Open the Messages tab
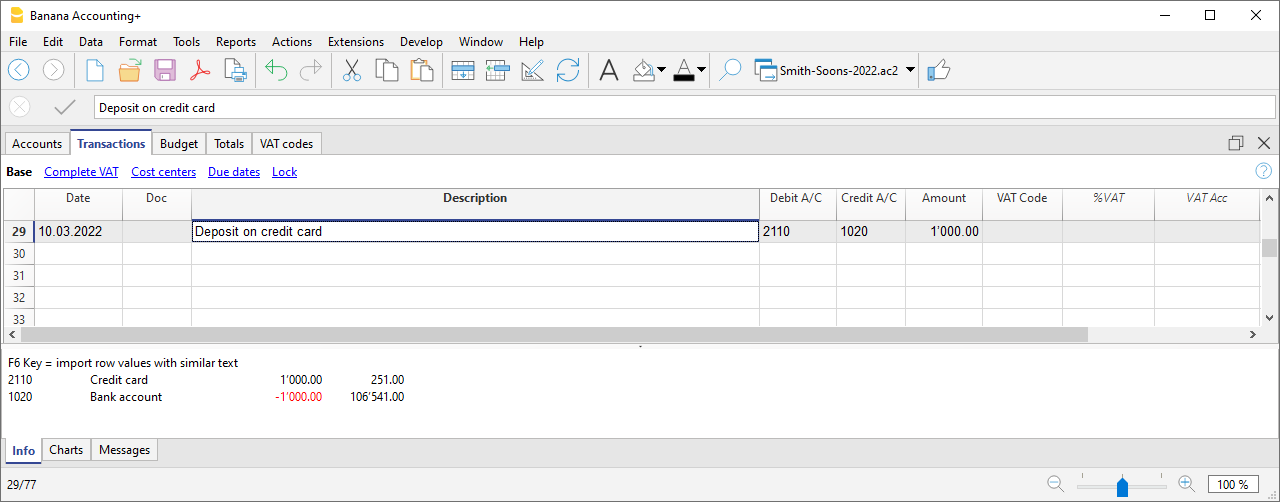The image size is (1280, 502). coord(124,450)
